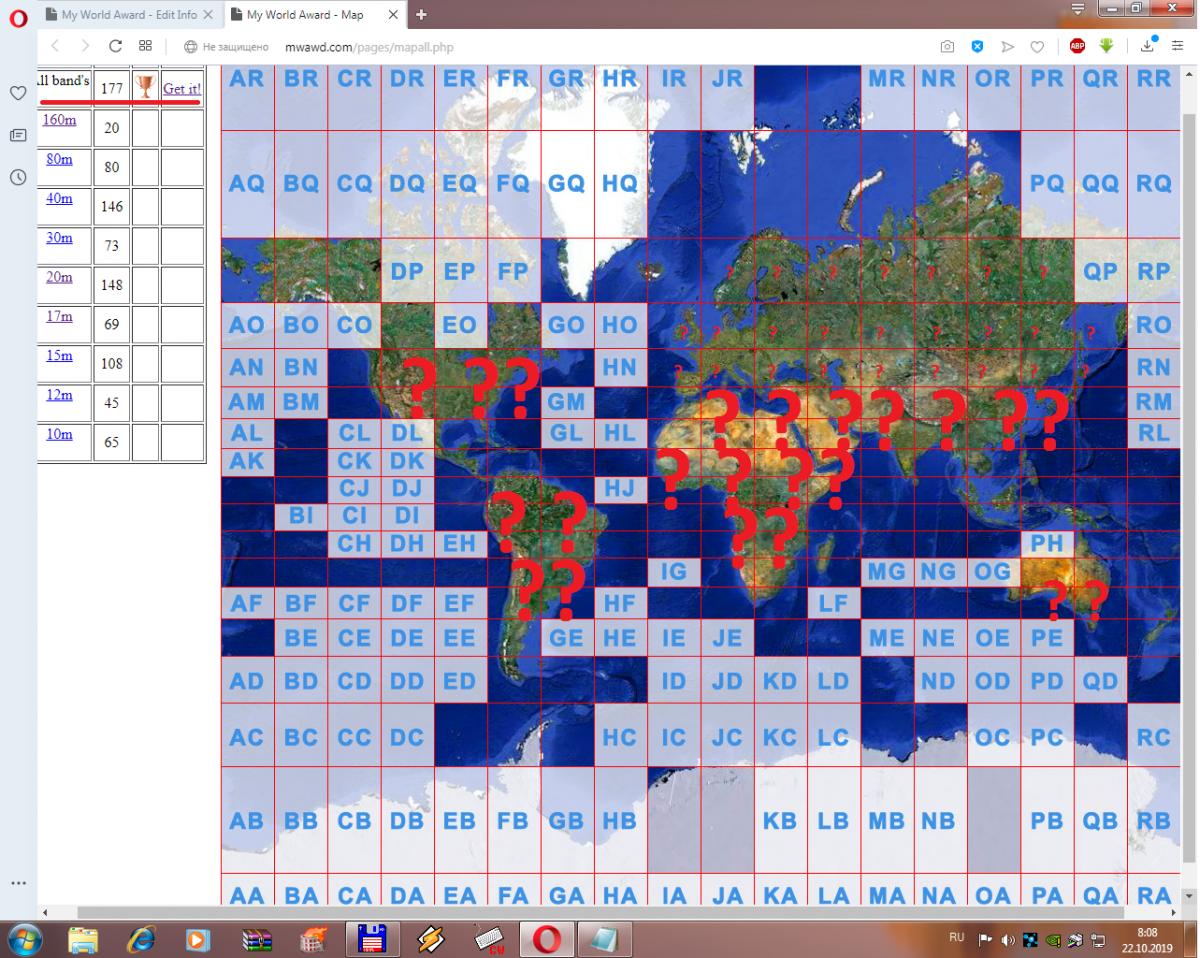
Task: Open Speed Dial start page grid
Action: (145, 46)
